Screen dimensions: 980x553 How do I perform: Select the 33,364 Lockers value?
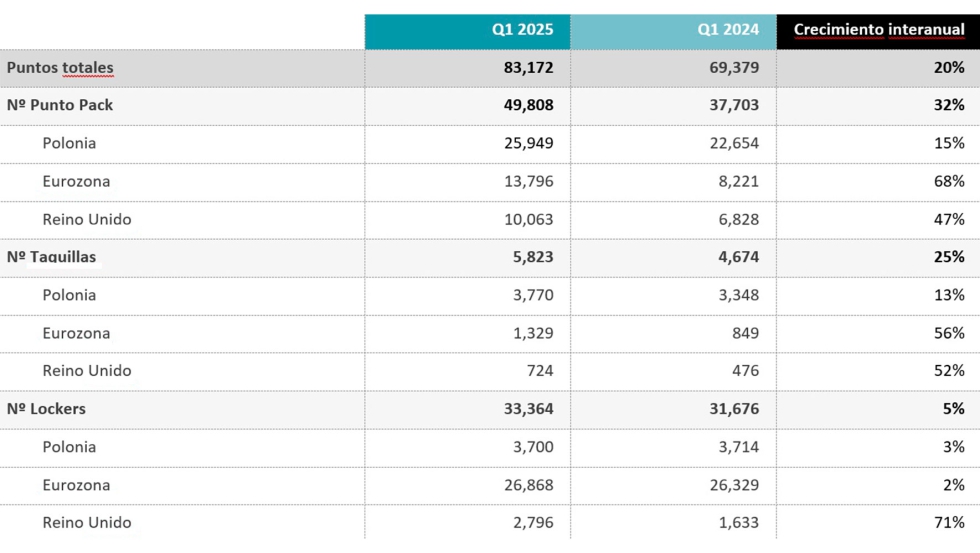click(x=529, y=408)
